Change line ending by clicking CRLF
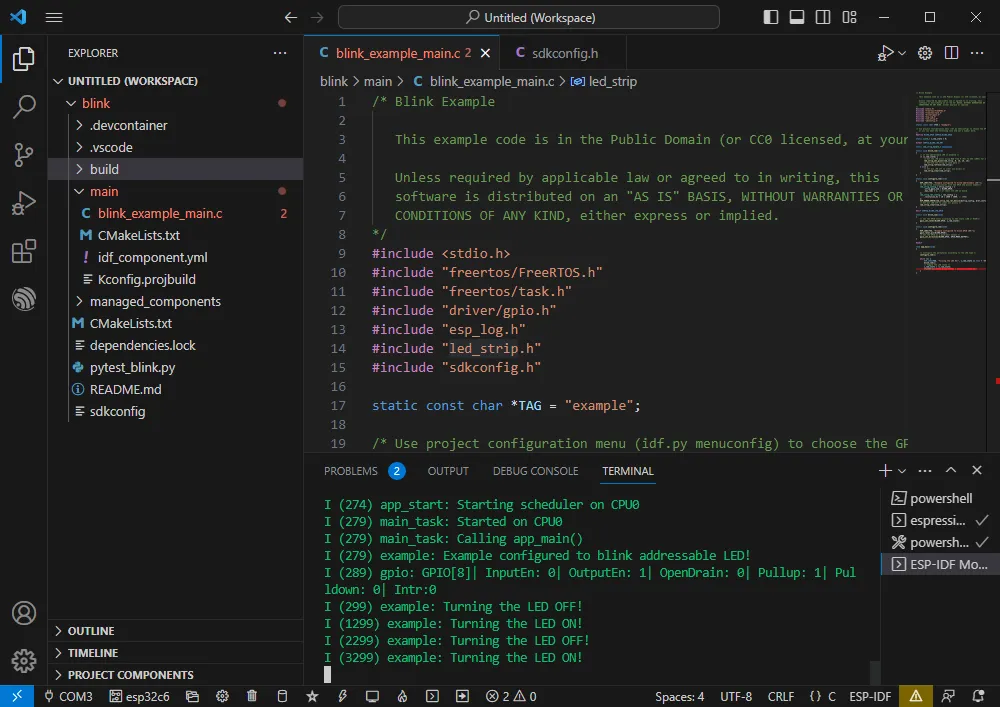Viewport: 1000px width, 707px height. pos(781,695)
